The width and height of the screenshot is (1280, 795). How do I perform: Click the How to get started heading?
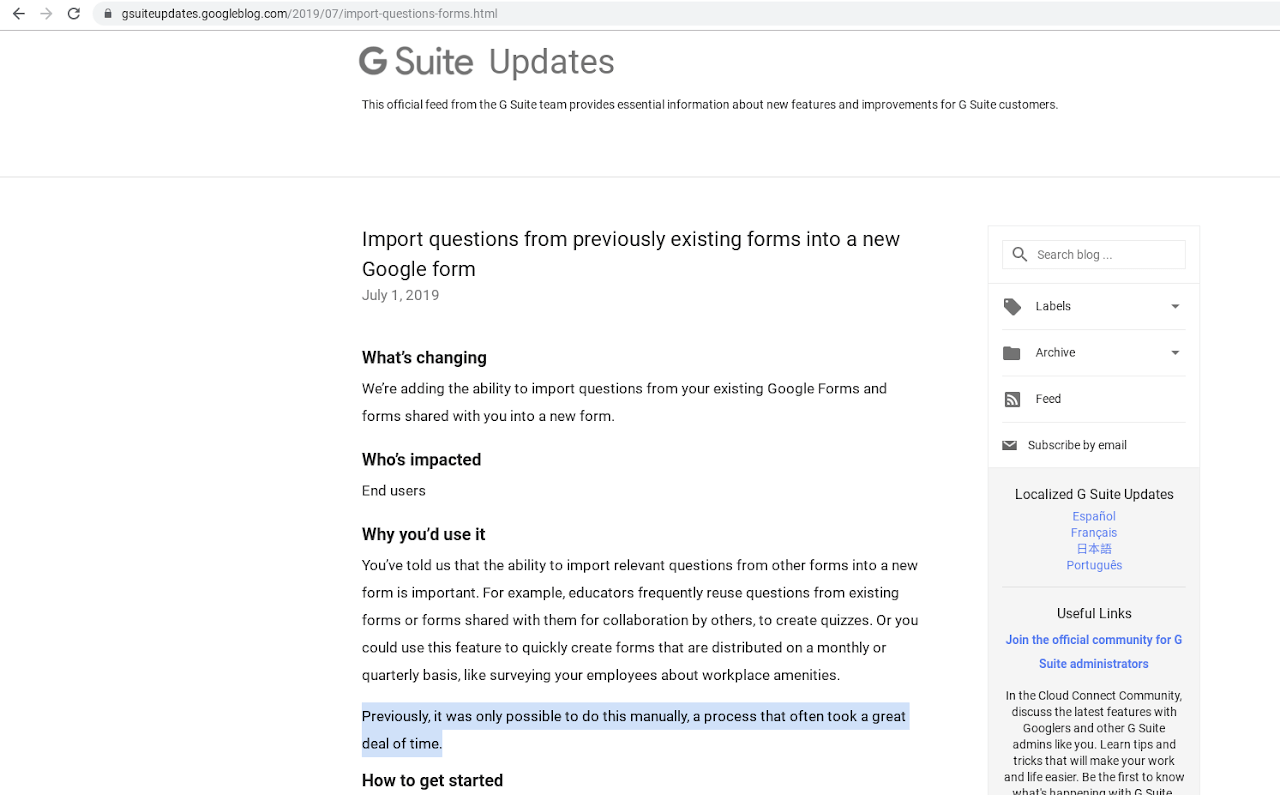click(432, 781)
